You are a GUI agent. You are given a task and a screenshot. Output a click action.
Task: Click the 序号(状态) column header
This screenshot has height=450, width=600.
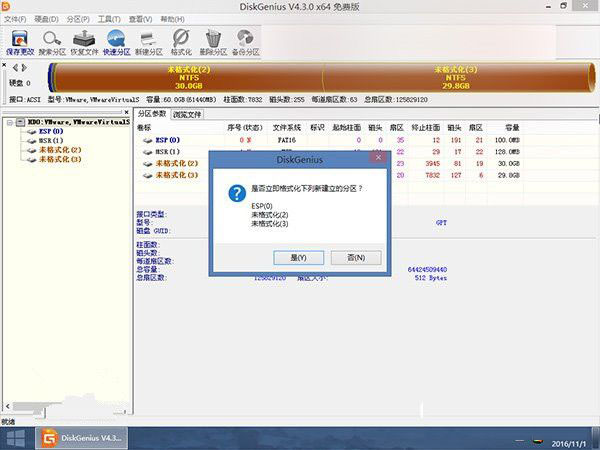(x=245, y=128)
